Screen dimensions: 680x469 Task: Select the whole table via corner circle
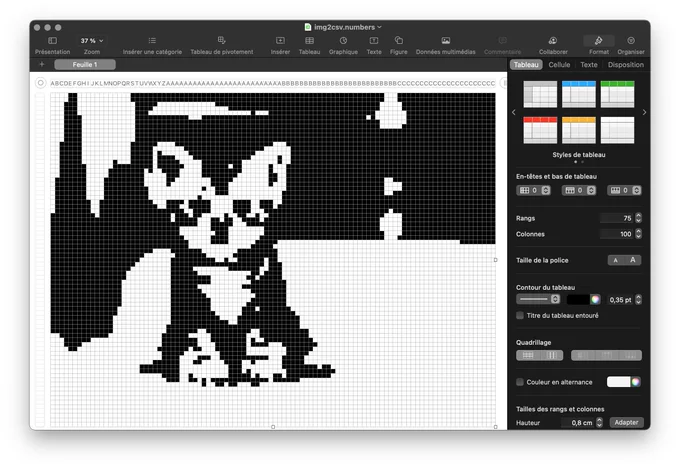point(40,83)
